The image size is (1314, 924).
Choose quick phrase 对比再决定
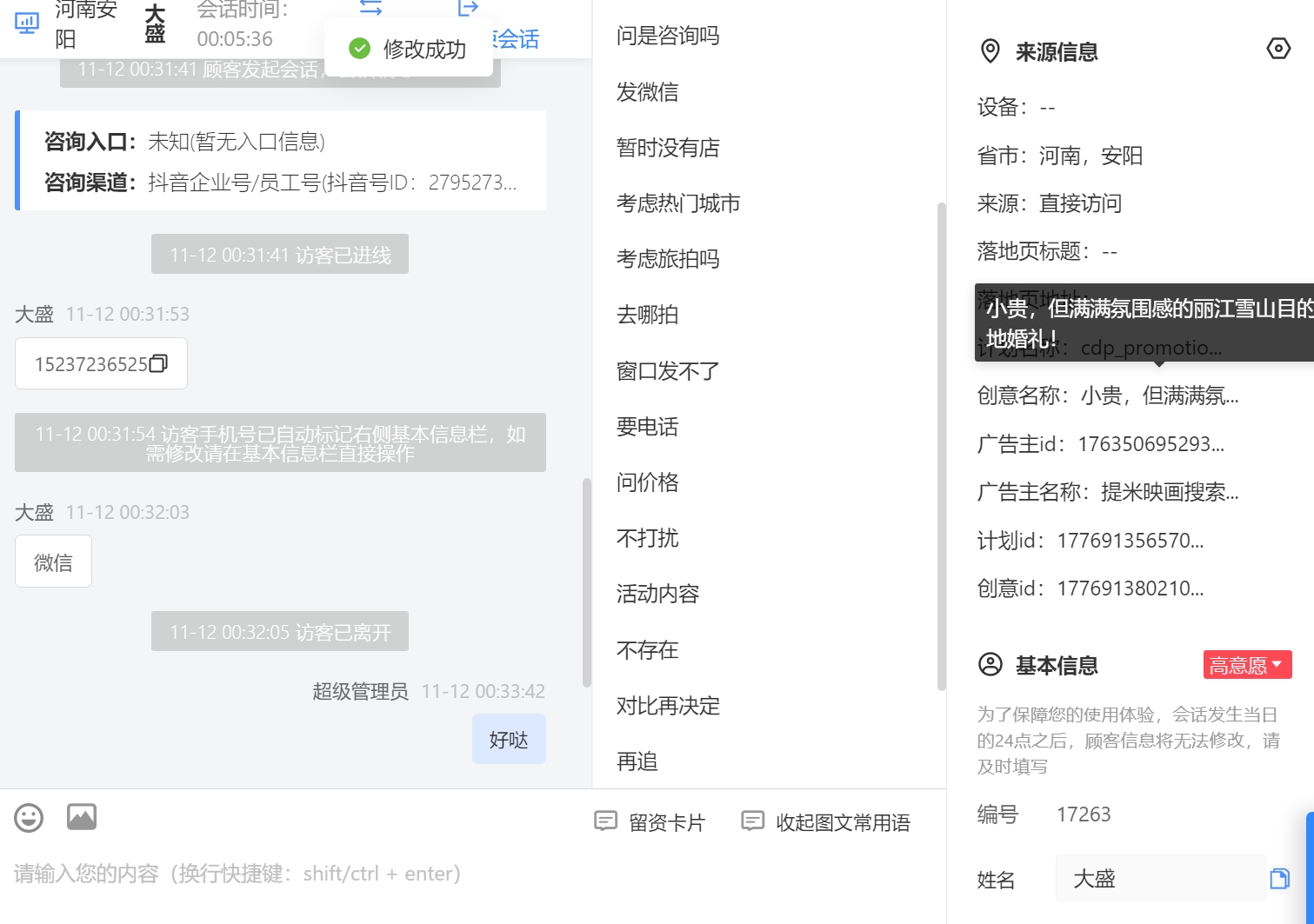[x=668, y=705]
